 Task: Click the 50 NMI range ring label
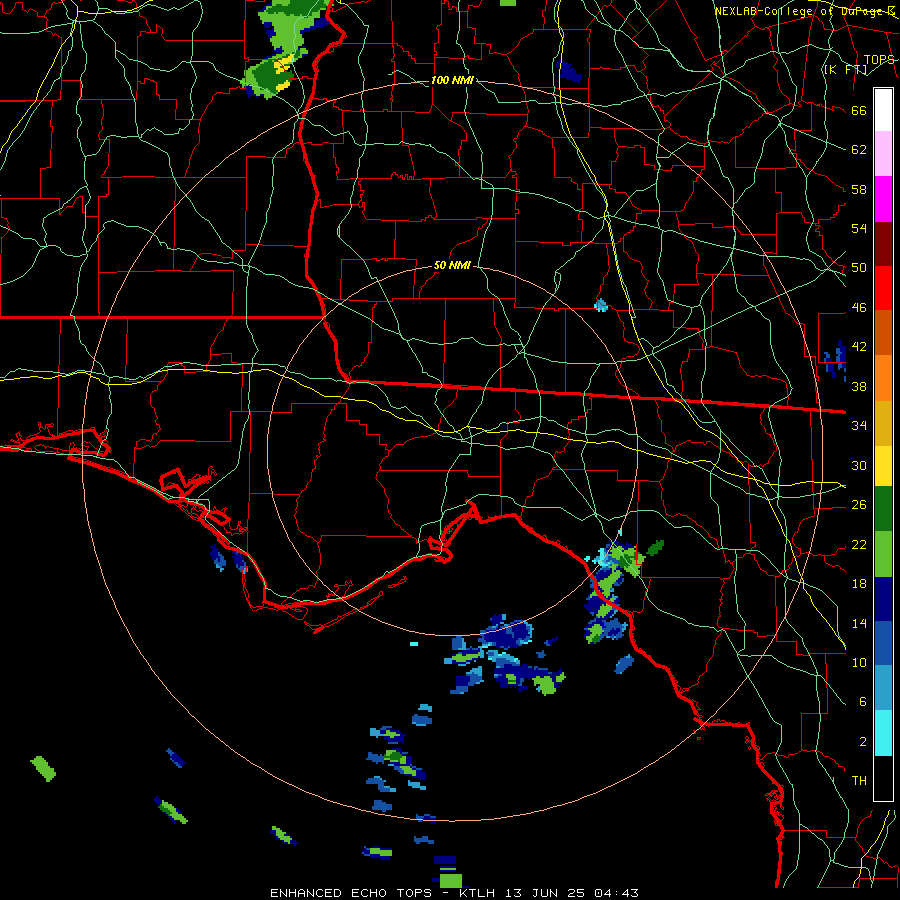pos(452,265)
